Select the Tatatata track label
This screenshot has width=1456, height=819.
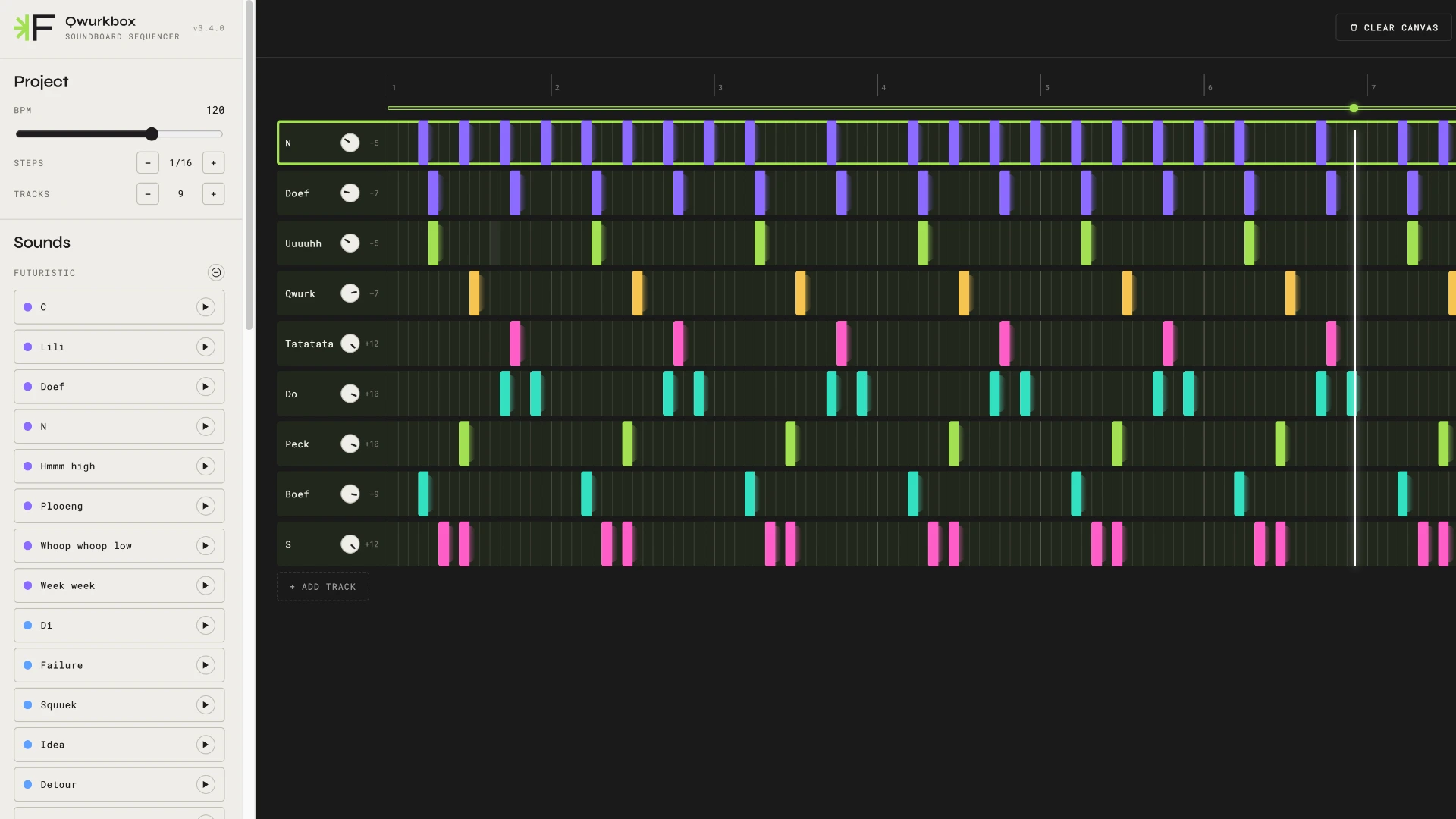[x=309, y=344]
